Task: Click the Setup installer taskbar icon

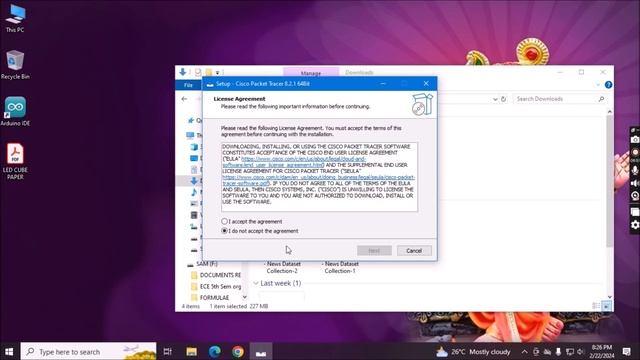Action: (x=261, y=351)
